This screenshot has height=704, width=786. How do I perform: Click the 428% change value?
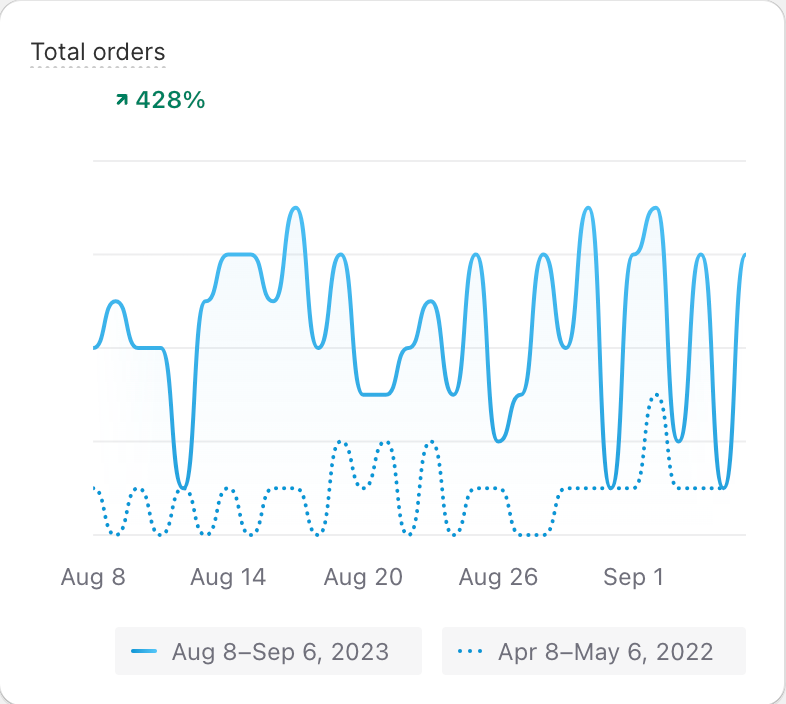coord(170,100)
